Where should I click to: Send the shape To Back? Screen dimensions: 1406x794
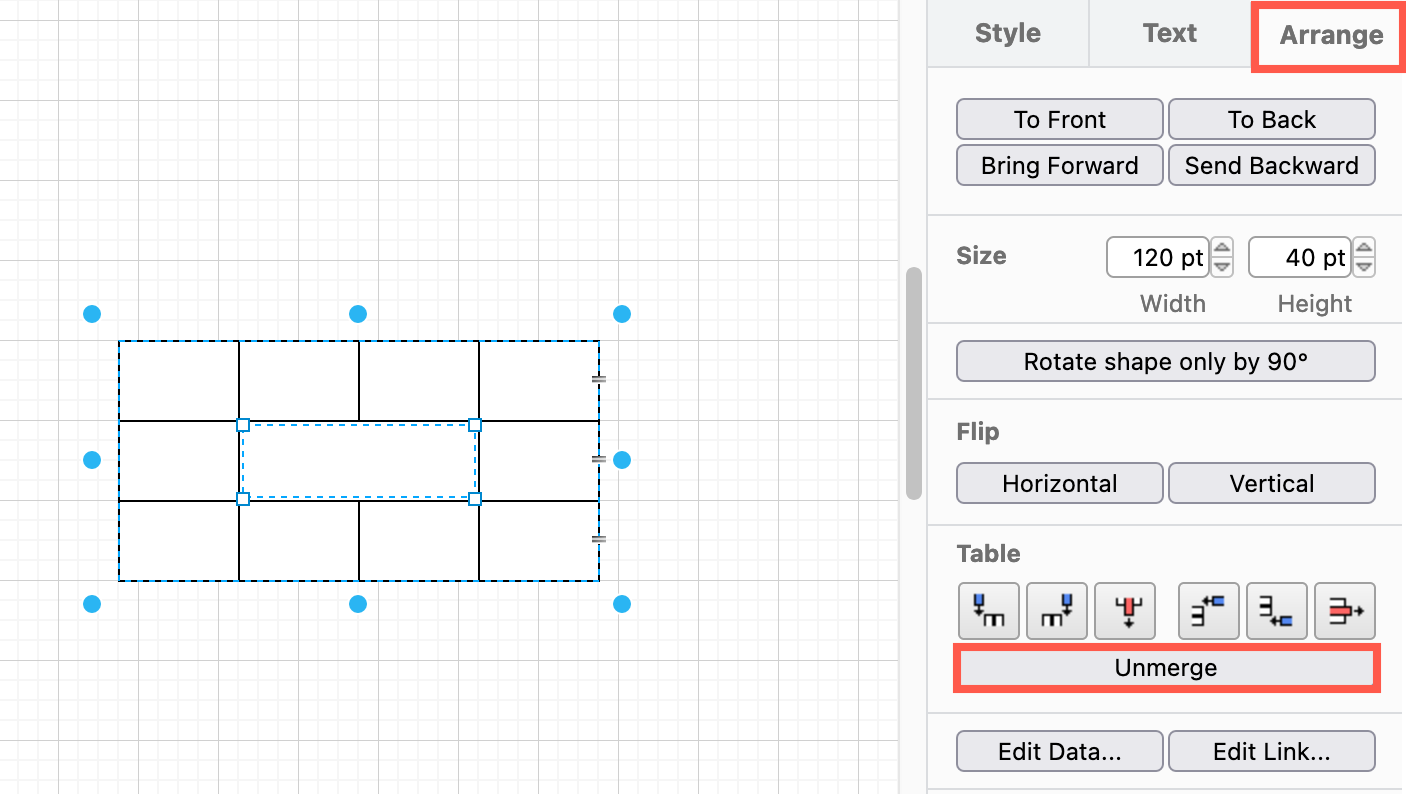click(x=1271, y=119)
